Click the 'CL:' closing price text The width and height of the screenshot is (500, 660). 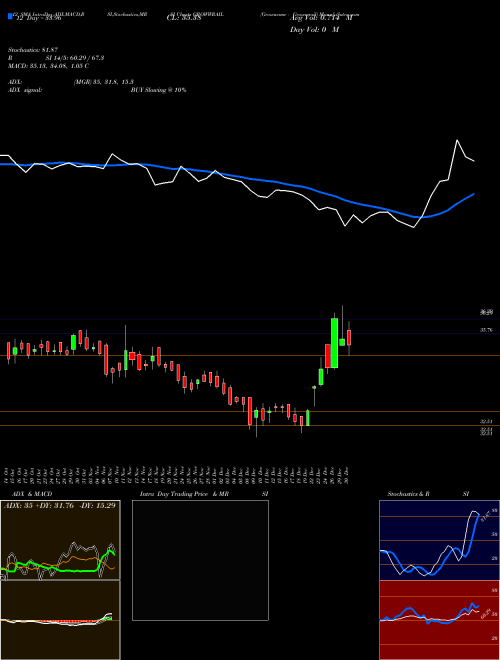[183, 18]
